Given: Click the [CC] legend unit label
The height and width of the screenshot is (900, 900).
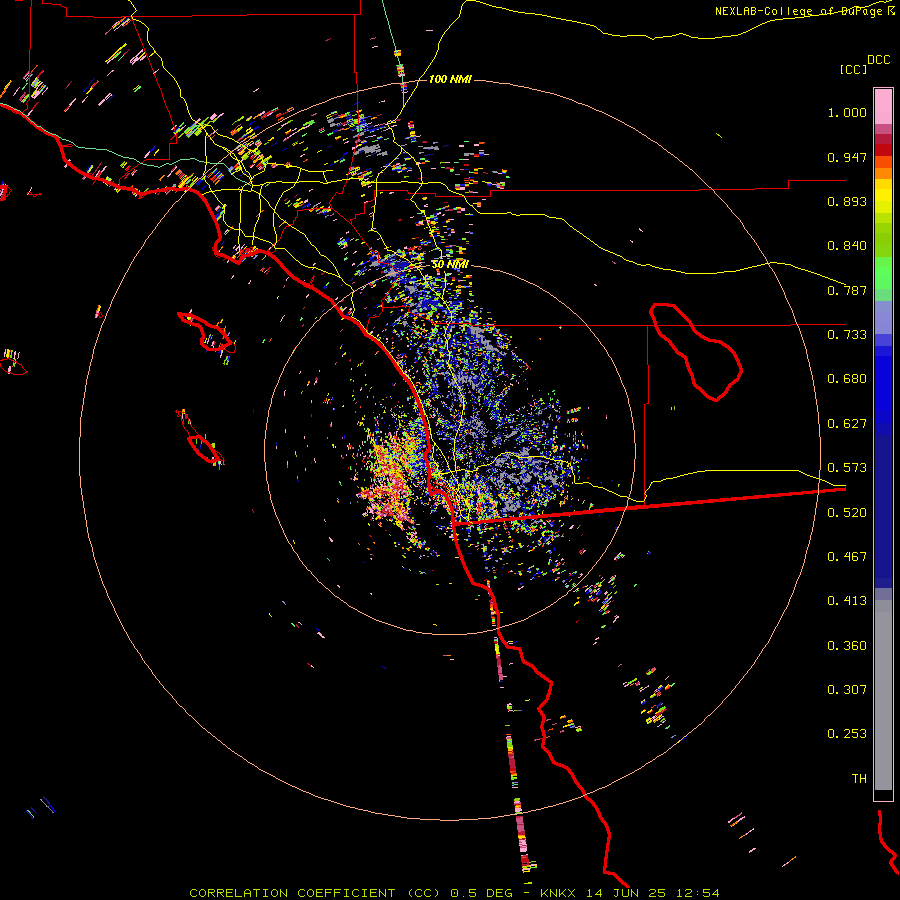Looking at the screenshot, I should point(853,69).
